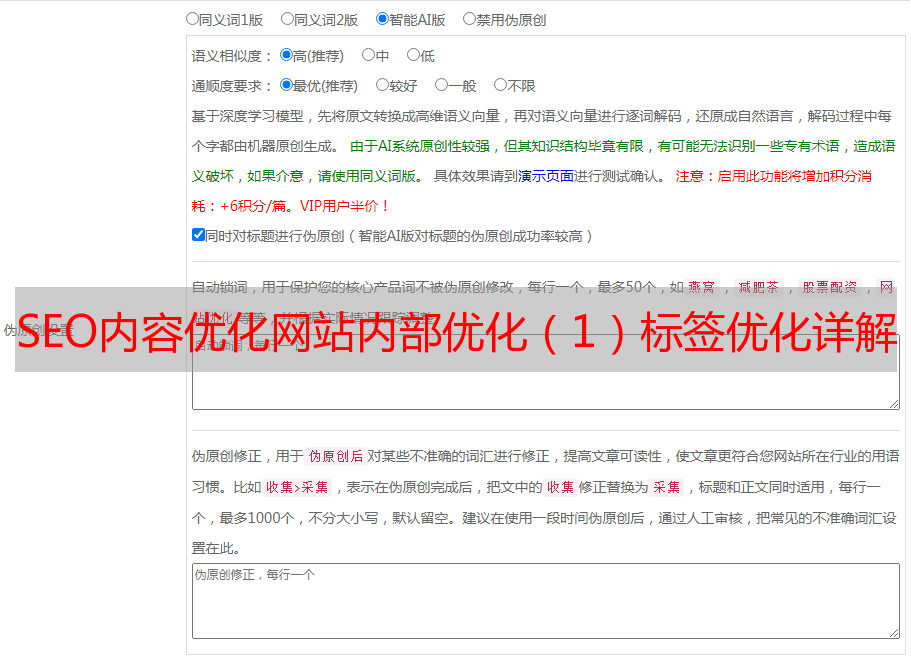The height and width of the screenshot is (658, 911).
Task: Select the 同义词1版 radio option
Action: coord(192,19)
